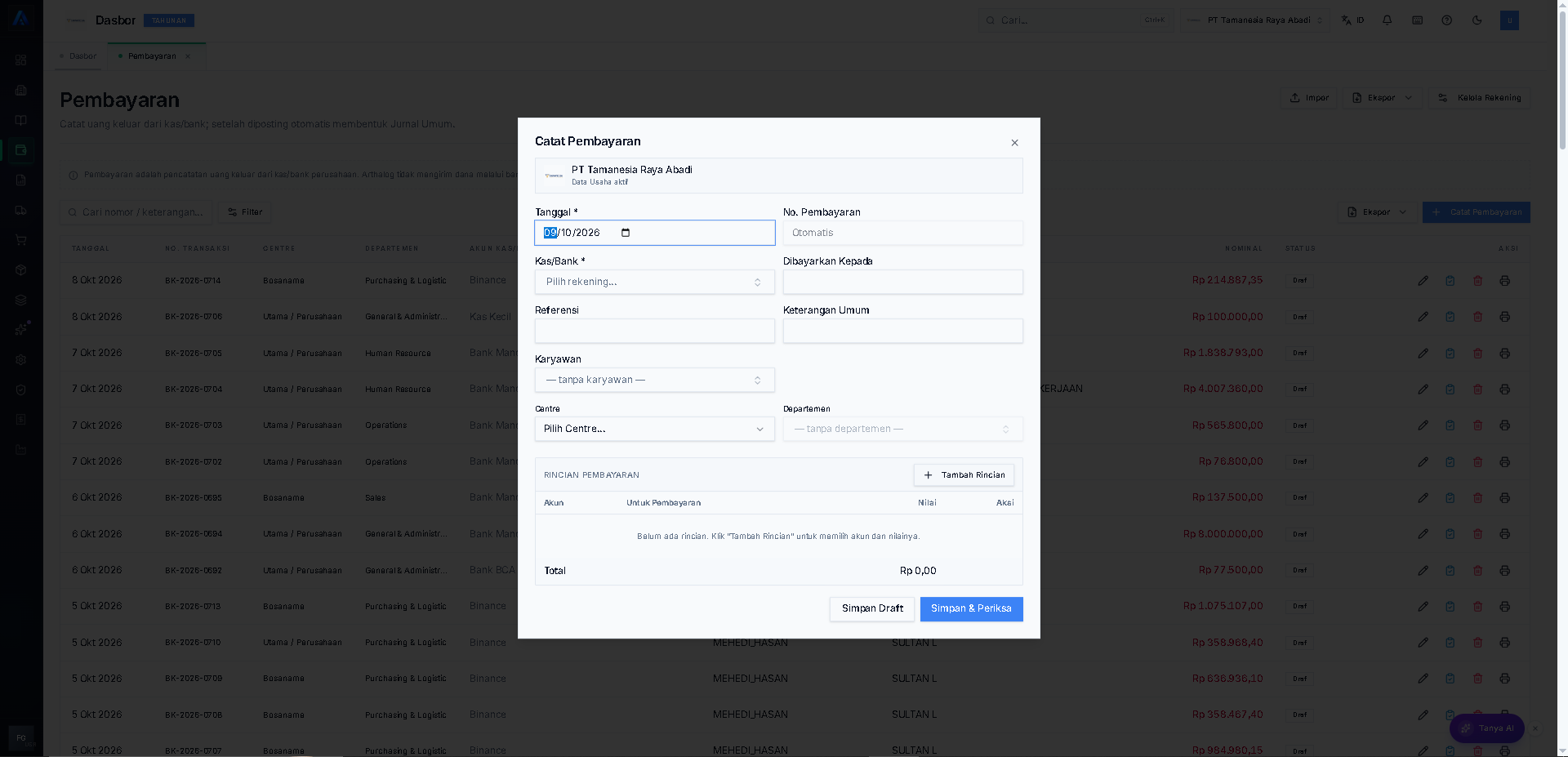
Task: Open the help question-mark icon
Action: [1446, 20]
